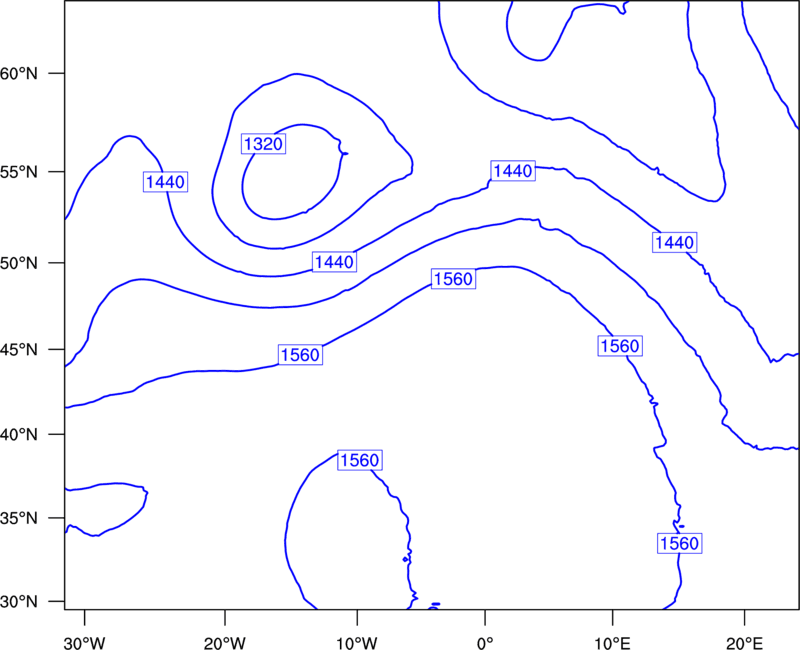Click the 1560 label near 45°N, 10°E
800x650 pixels.
[x=620, y=346]
